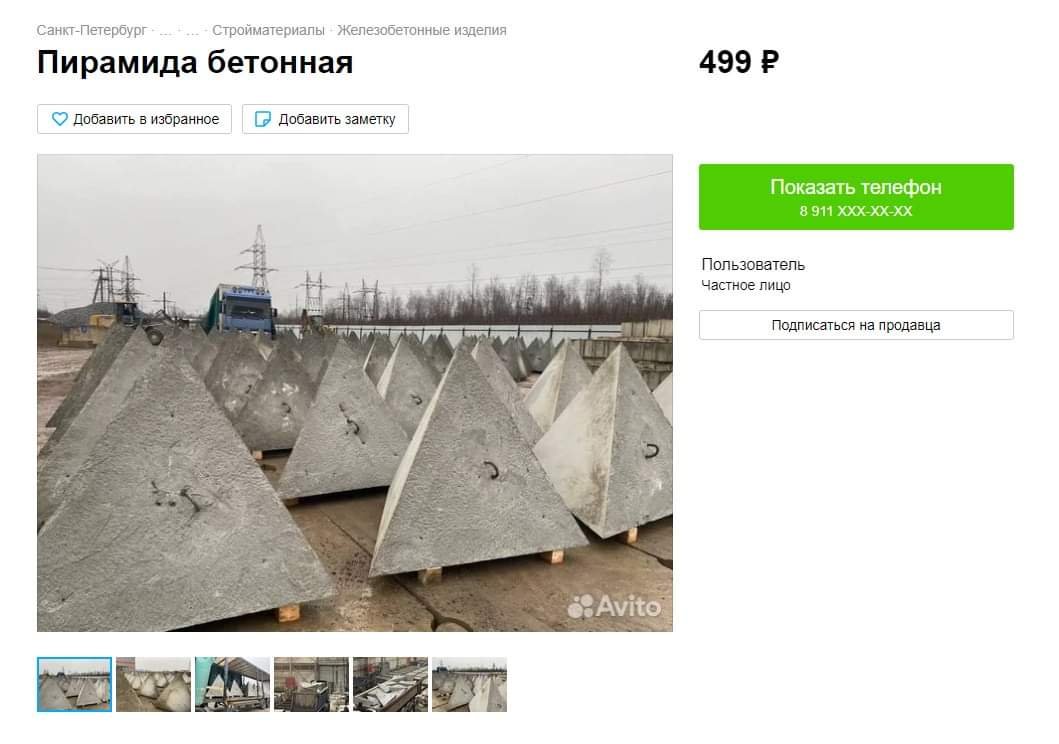View the fourth thumbnail showing workshop interior
Screen dimensions: 1059x744
(x=311, y=684)
